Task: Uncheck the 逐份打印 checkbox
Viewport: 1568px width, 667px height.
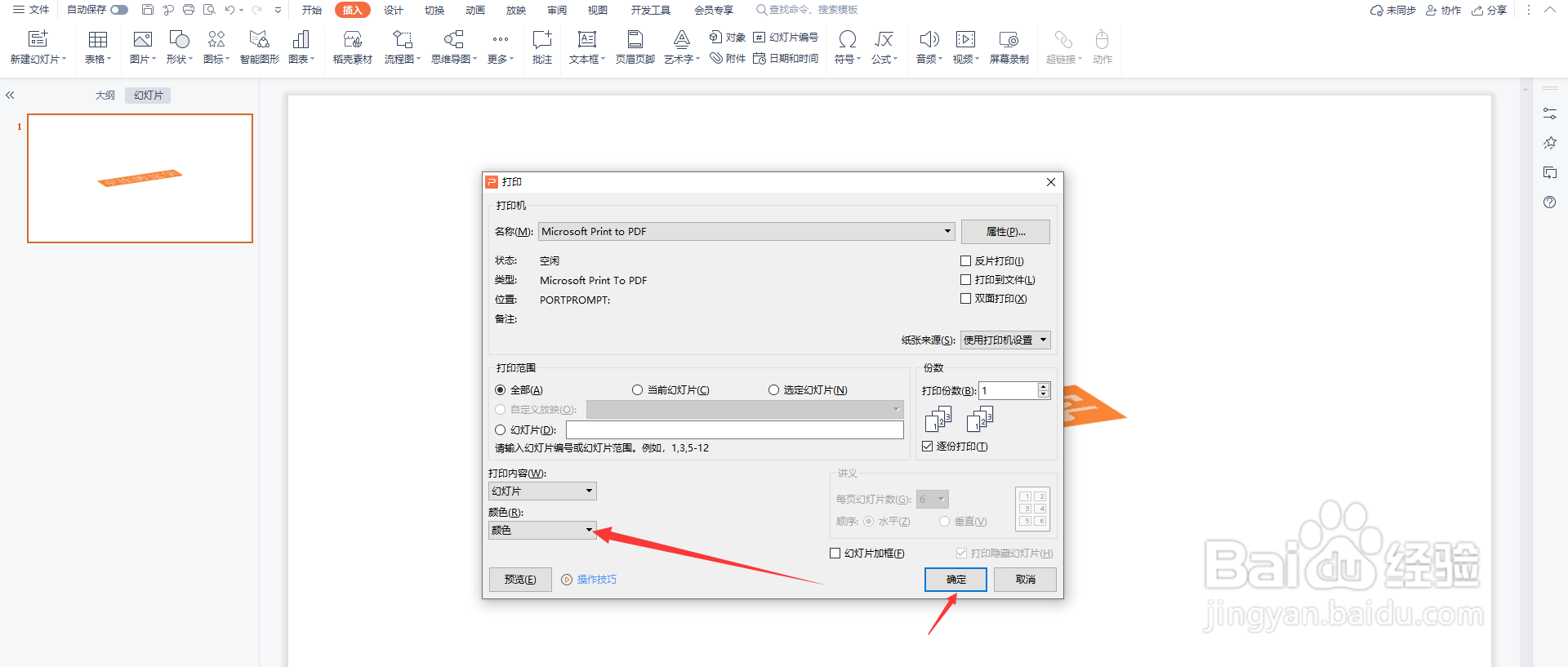Action: 927,447
